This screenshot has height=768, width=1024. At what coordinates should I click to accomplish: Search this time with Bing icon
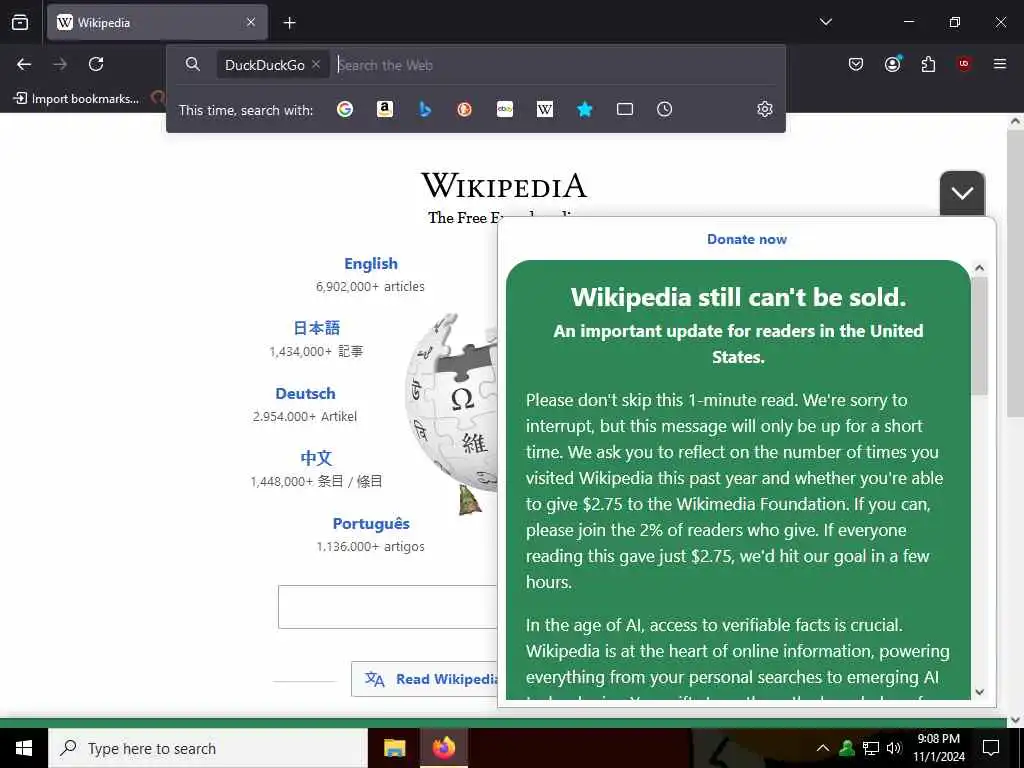[424, 109]
